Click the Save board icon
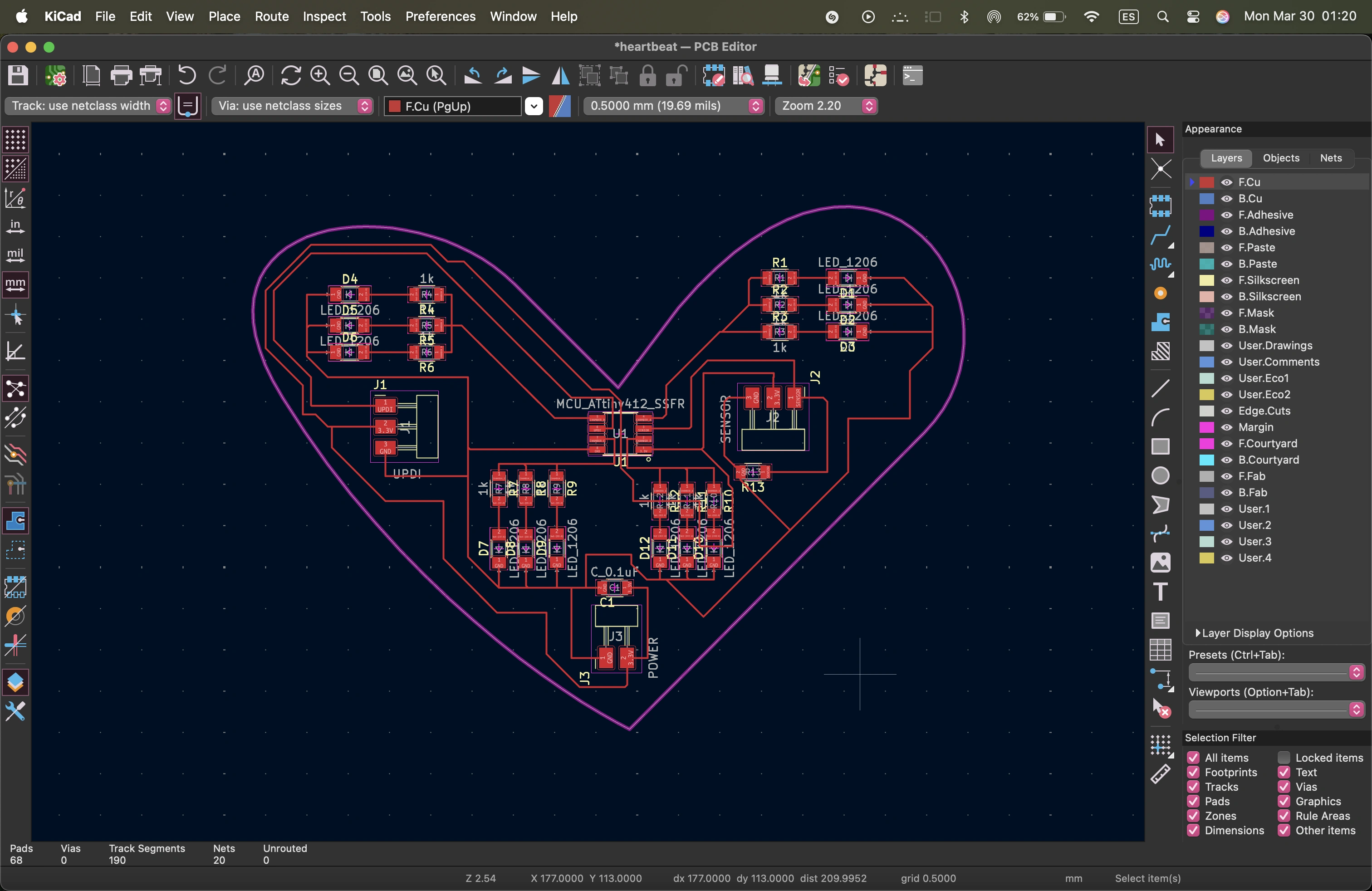The height and width of the screenshot is (891, 1372). [18, 75]
